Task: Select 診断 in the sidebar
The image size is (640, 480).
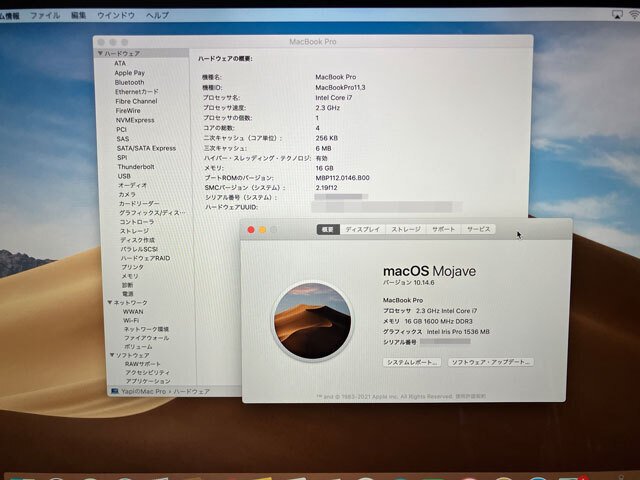Action: pos(127,285)
